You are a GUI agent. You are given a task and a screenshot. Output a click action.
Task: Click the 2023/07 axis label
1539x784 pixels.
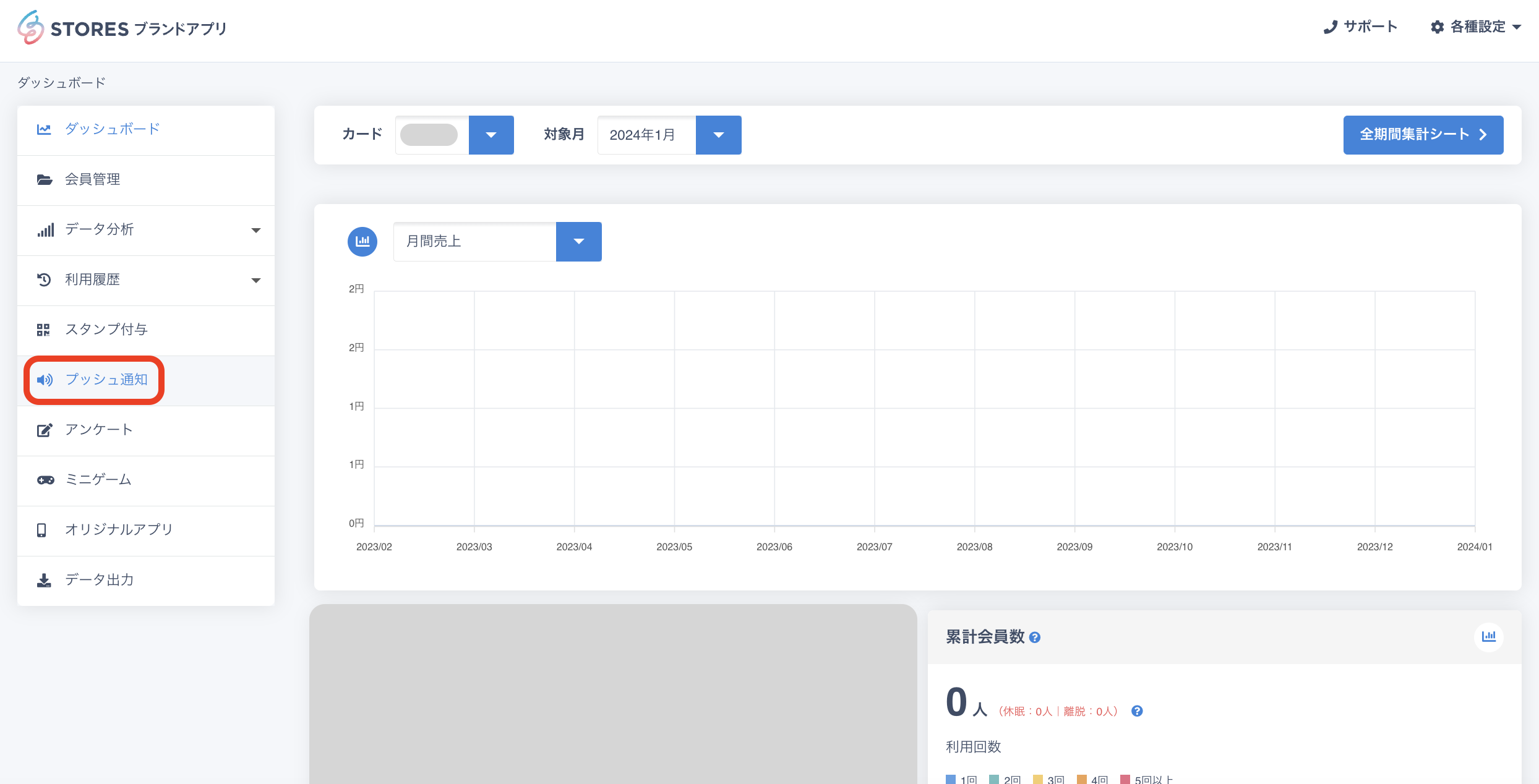coord(875,547)
